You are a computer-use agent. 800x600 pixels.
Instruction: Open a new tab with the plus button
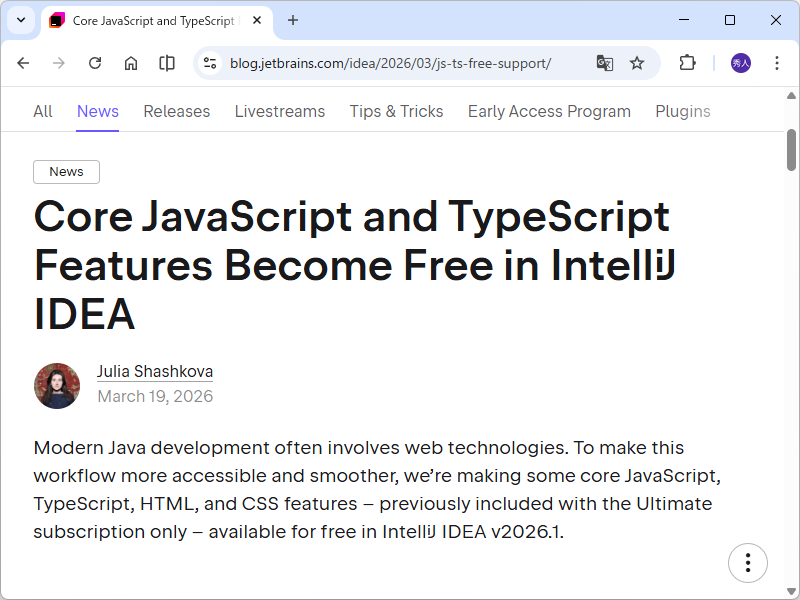pyautogui.click(x=293, y=20)
